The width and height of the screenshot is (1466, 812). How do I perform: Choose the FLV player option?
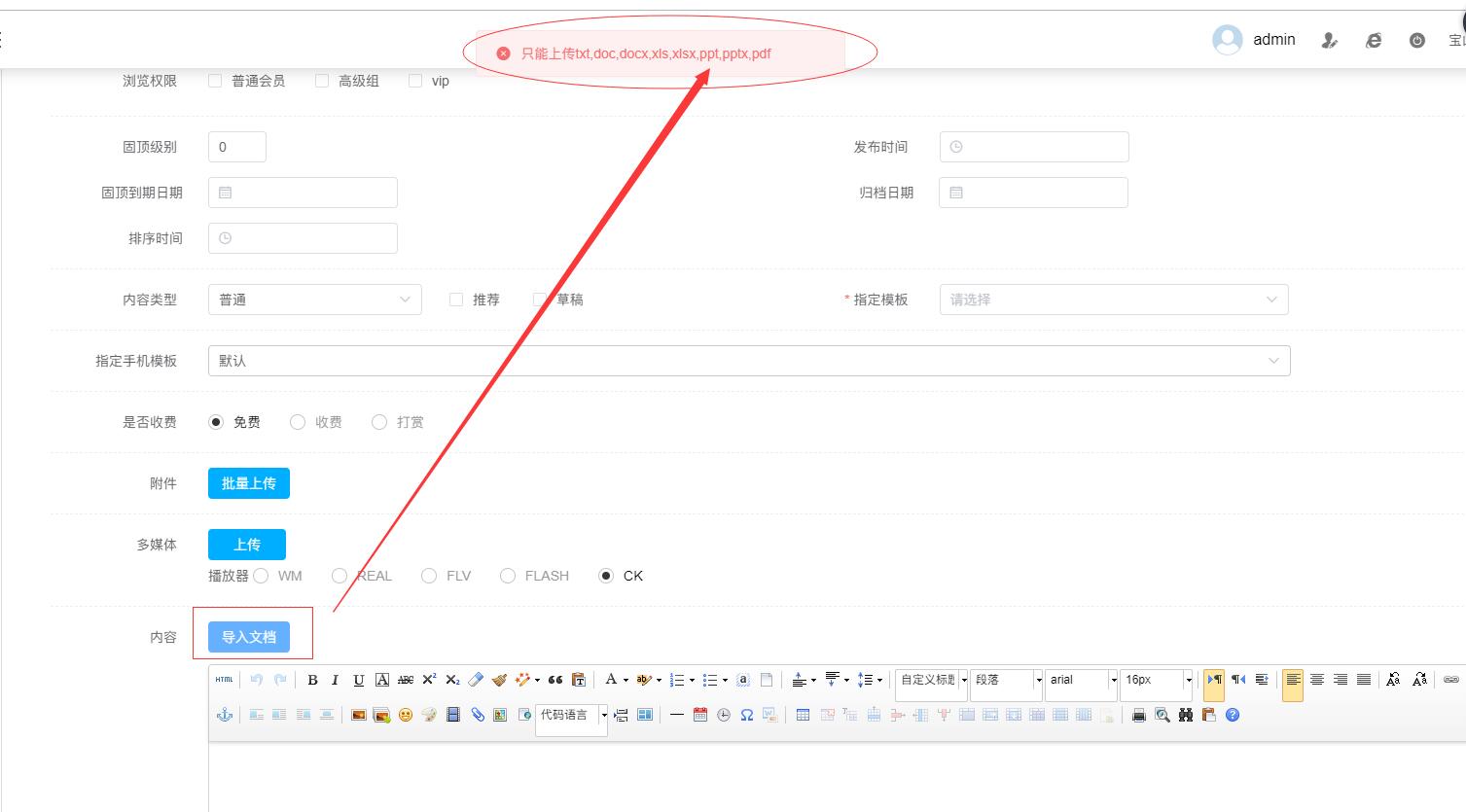pos(429,576)
